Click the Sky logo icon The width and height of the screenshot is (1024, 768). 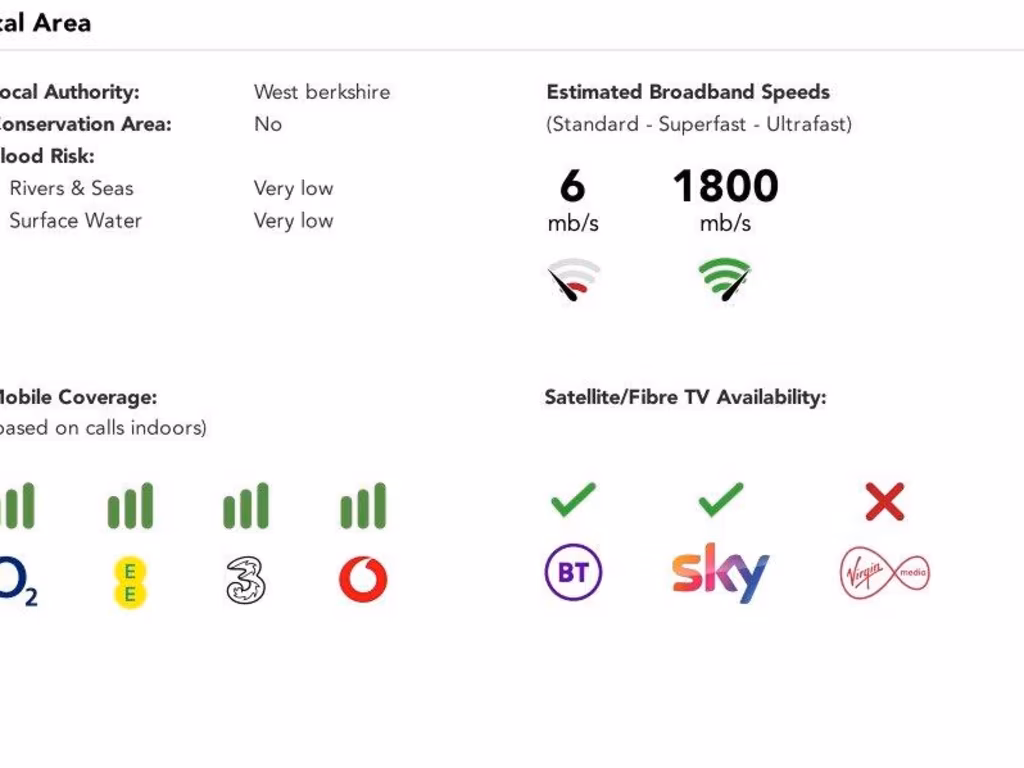click(720, 573)
